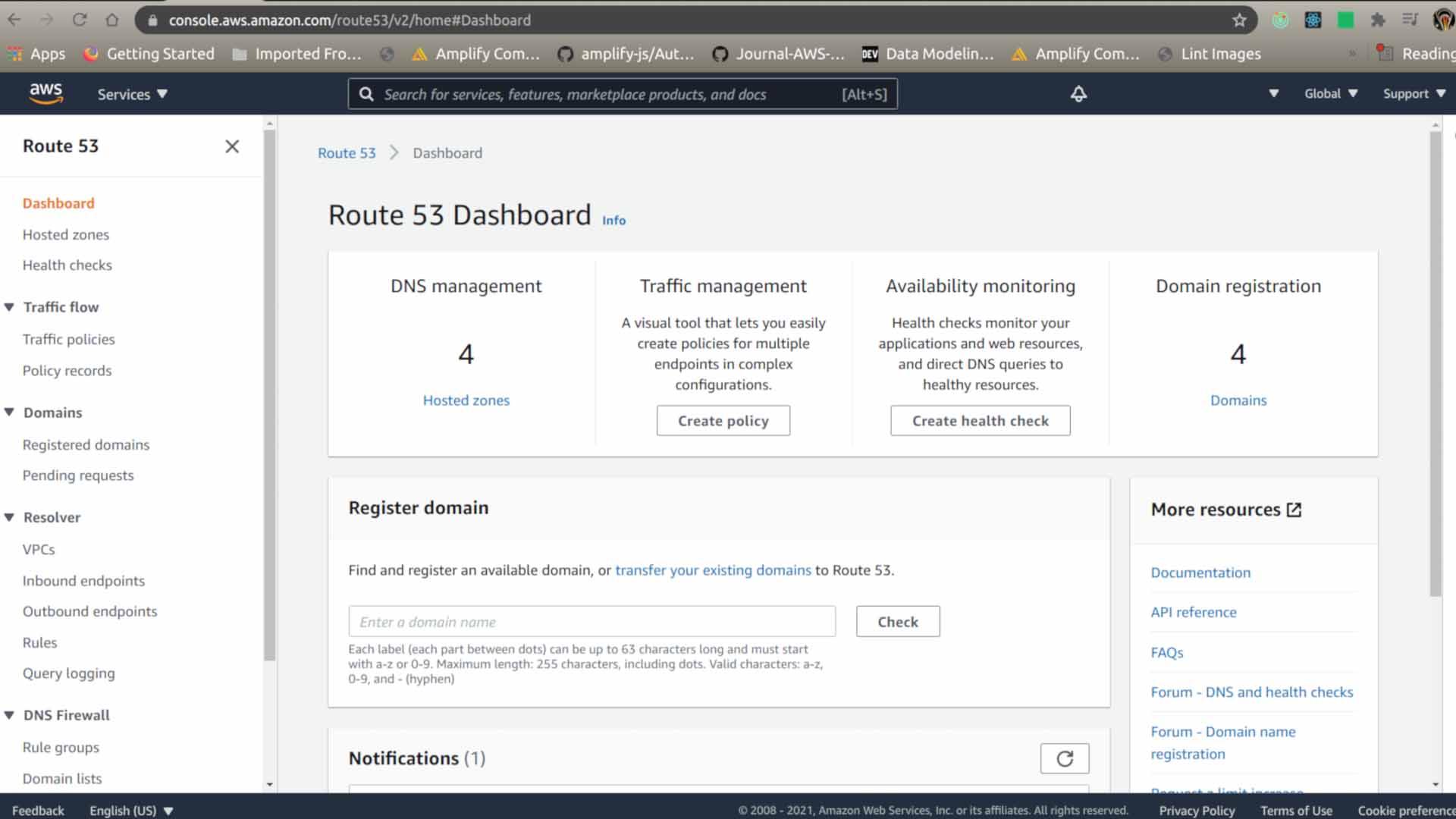
Task: Open the Imported From bookmark folder
Action: tap(297, 54)
